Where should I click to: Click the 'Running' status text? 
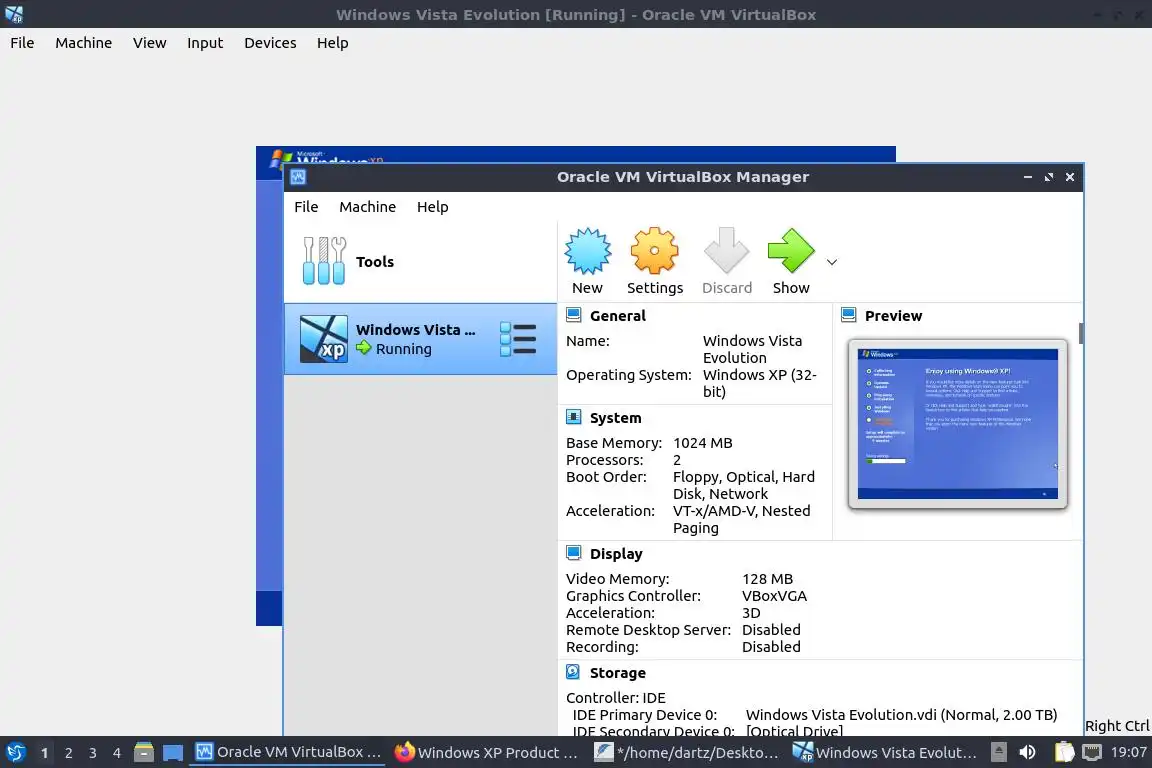pyautogui.click(x=403, y=349)
